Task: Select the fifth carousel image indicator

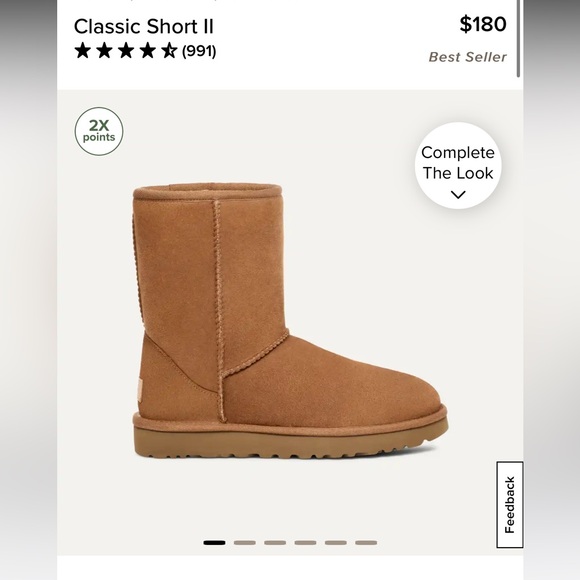Action: click(x=335, y=543)
